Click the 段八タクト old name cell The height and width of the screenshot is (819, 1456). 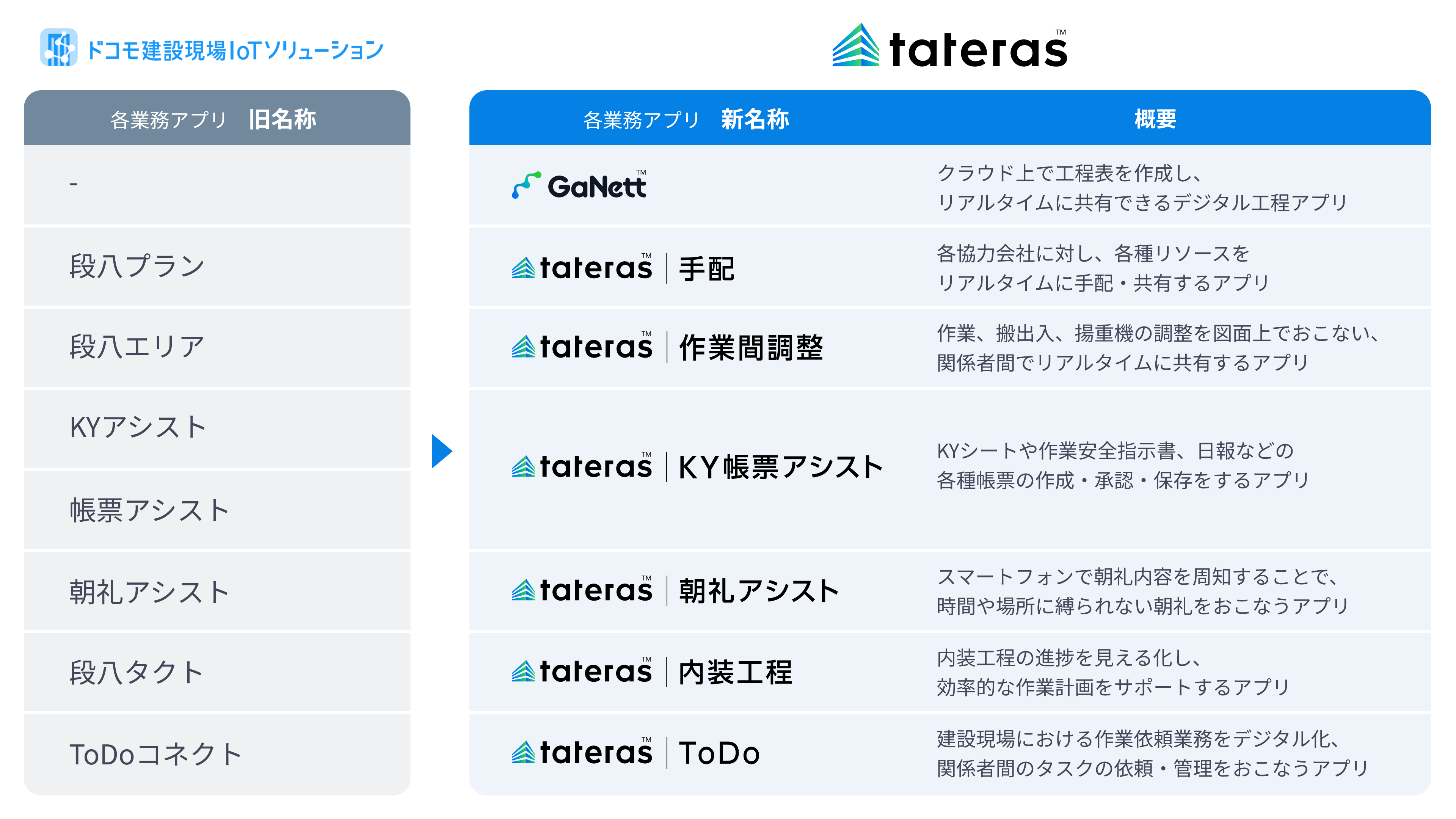pos(136,673)
